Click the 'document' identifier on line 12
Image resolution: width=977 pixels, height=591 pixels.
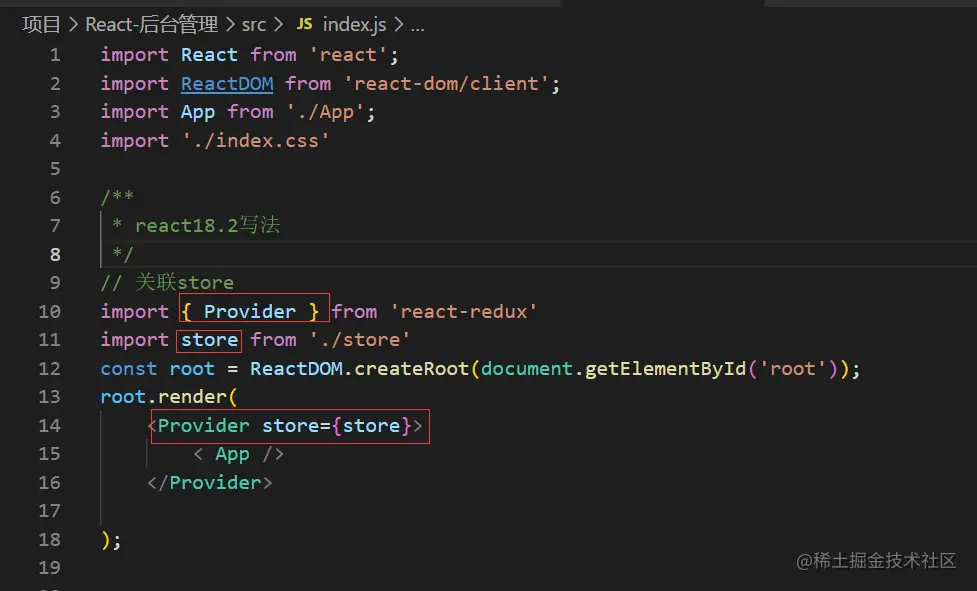527,369
